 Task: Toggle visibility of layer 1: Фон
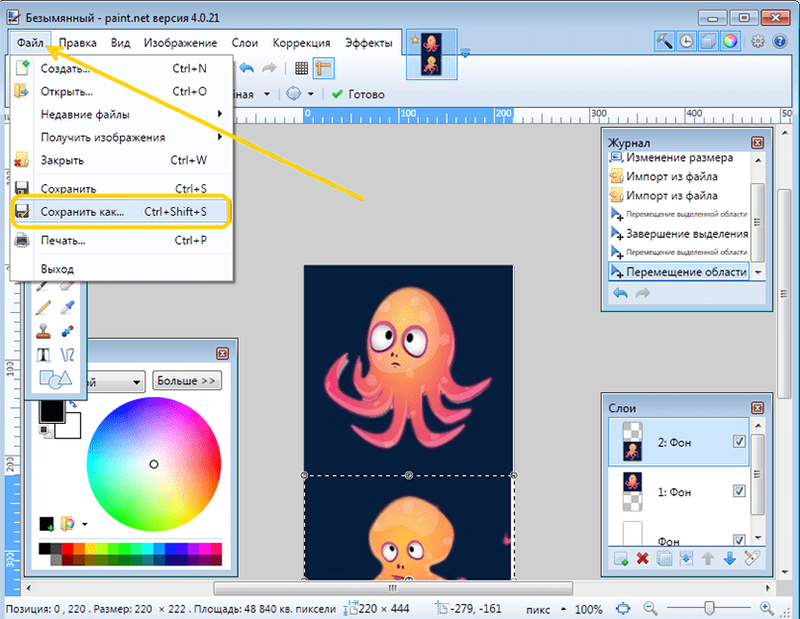point(739,491)
